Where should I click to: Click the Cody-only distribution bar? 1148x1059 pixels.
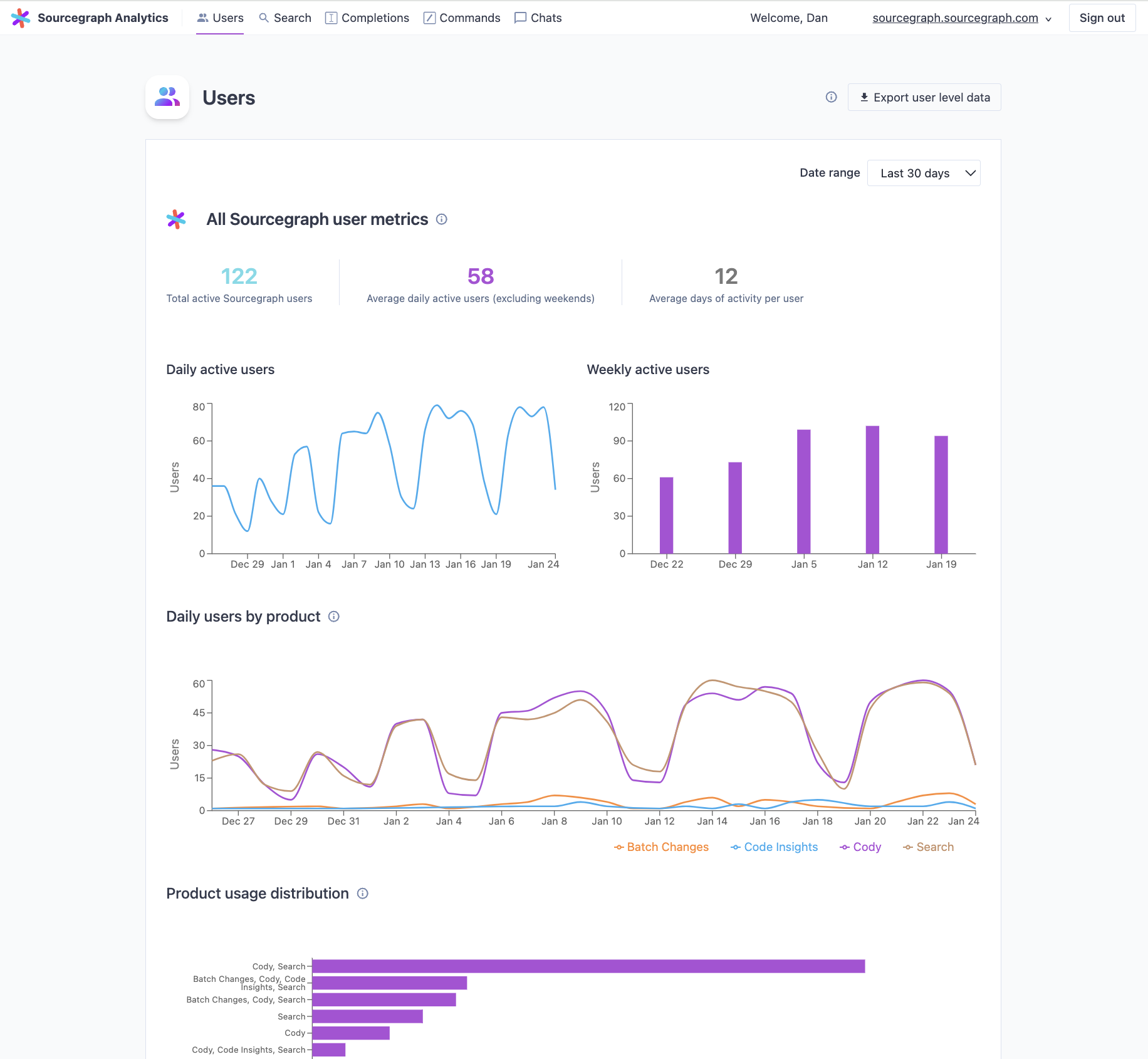coord(351,1033)
